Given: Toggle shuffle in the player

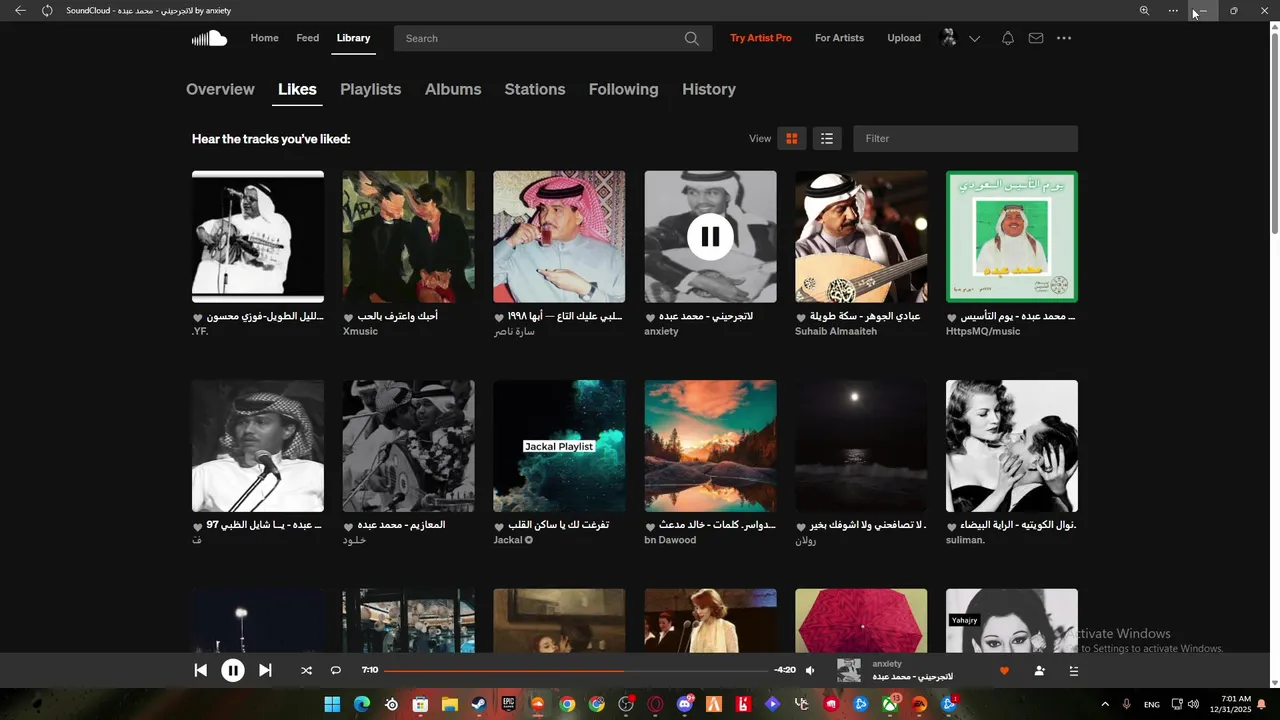Looking at the screenshot, I should 306,671.
